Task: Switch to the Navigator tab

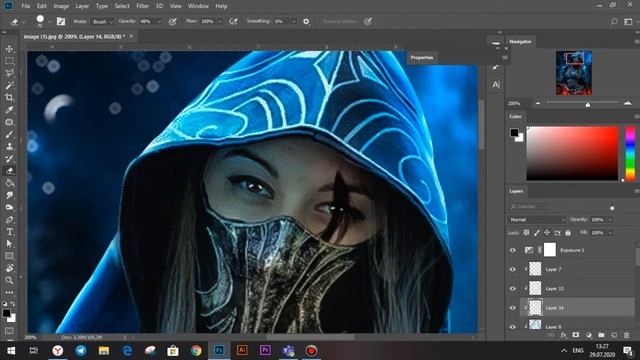Action: tap(520, 41)
